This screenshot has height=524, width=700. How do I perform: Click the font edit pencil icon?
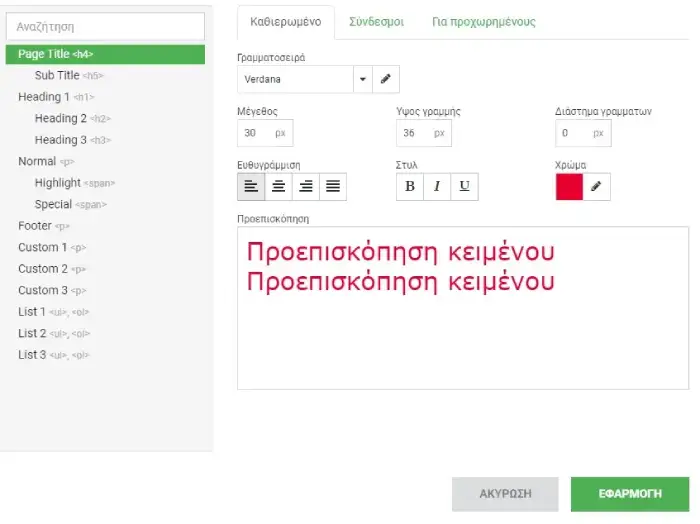386,79
